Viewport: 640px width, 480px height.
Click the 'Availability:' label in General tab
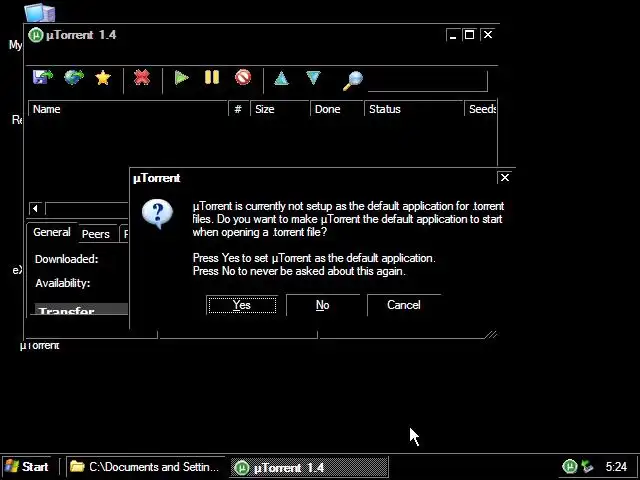point(63,283)
